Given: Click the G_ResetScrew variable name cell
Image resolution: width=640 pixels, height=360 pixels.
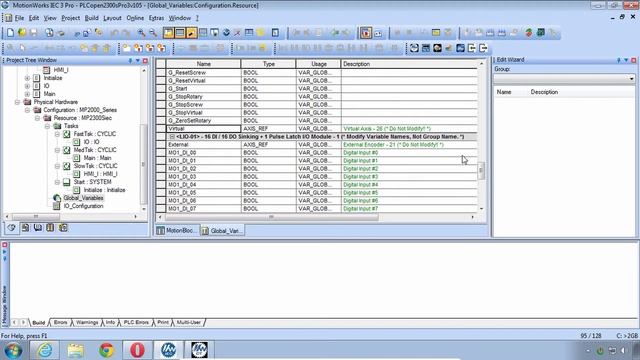Looking at the screenshot, I should (x=204, y=73).
